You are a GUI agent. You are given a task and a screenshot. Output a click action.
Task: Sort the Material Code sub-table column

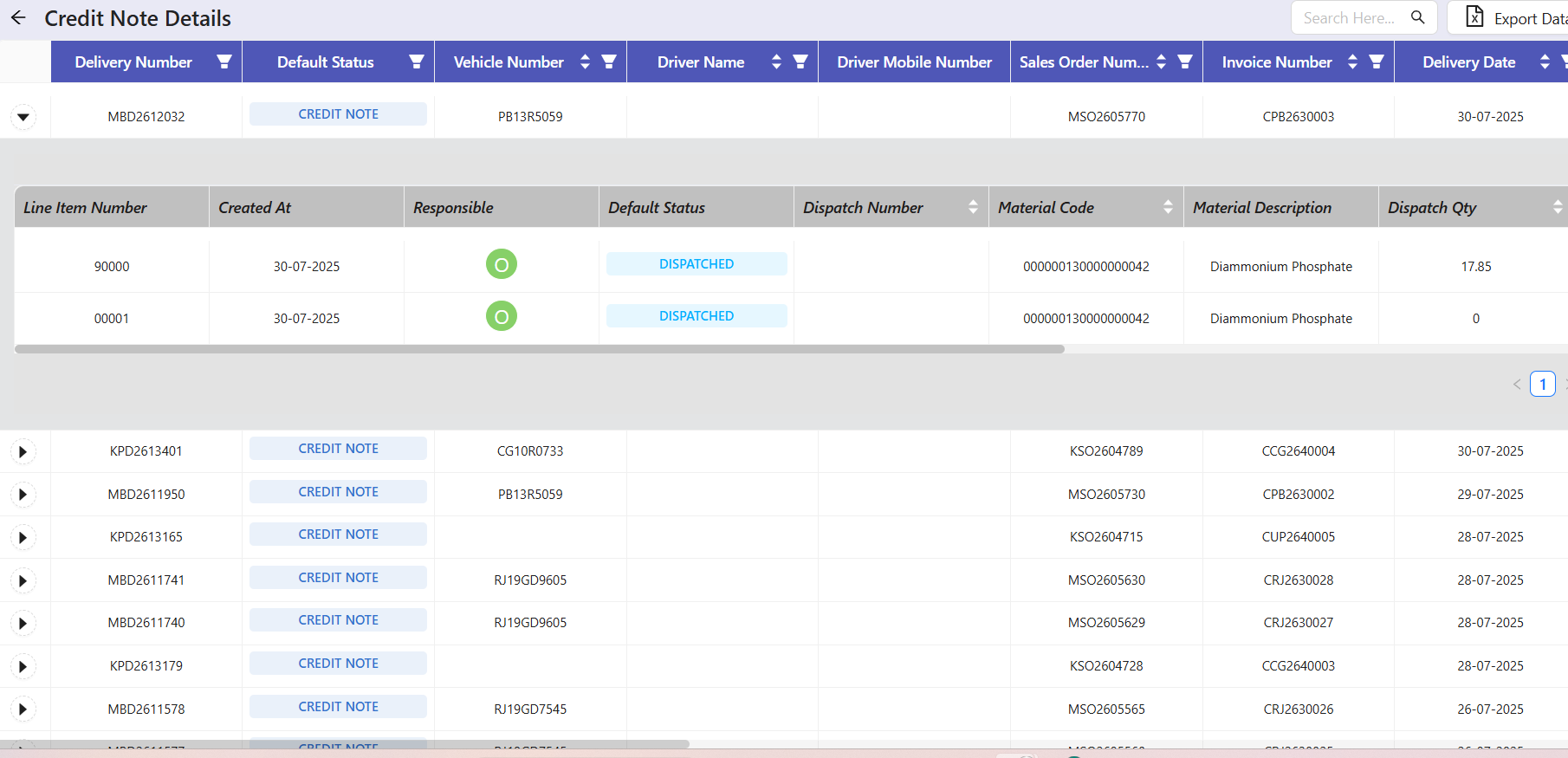[1168, 207]
